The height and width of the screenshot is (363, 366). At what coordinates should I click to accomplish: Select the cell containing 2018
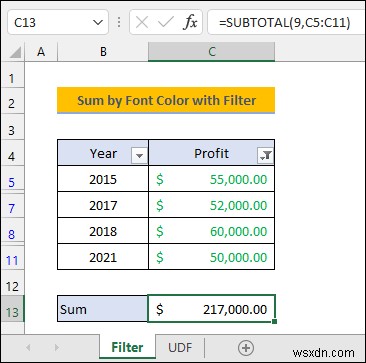click(103, 231)
